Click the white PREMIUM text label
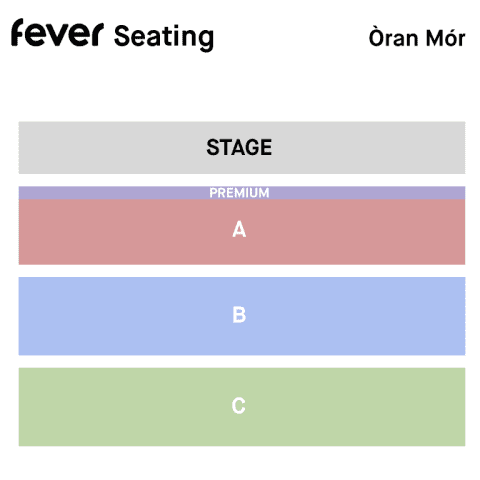Viewport: 480px width, 480px height. click(239, 193)
